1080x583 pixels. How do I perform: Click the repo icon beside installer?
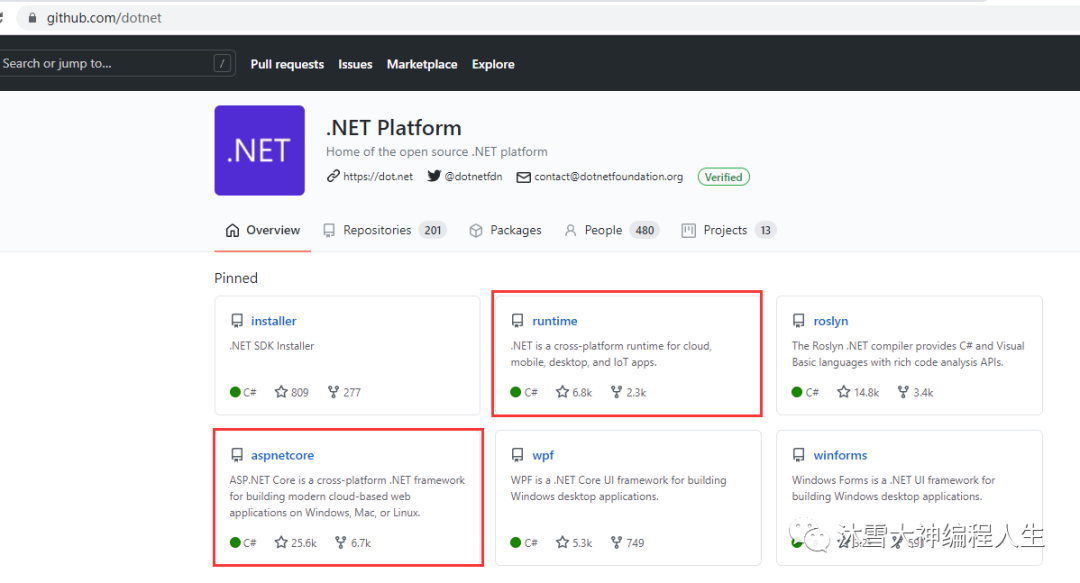point(237,321)
